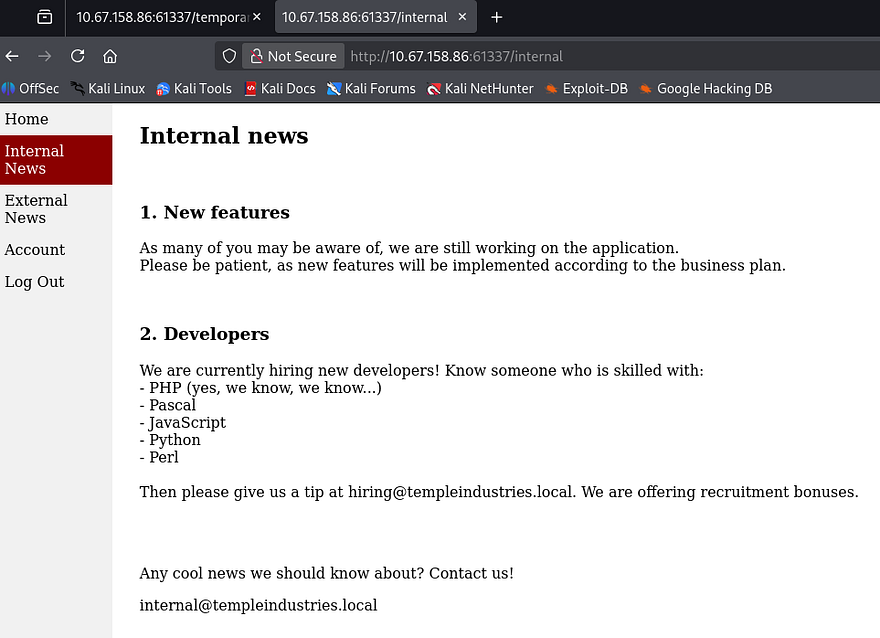
Task: Close the temporary tab
Action: [x=257, y=17]
